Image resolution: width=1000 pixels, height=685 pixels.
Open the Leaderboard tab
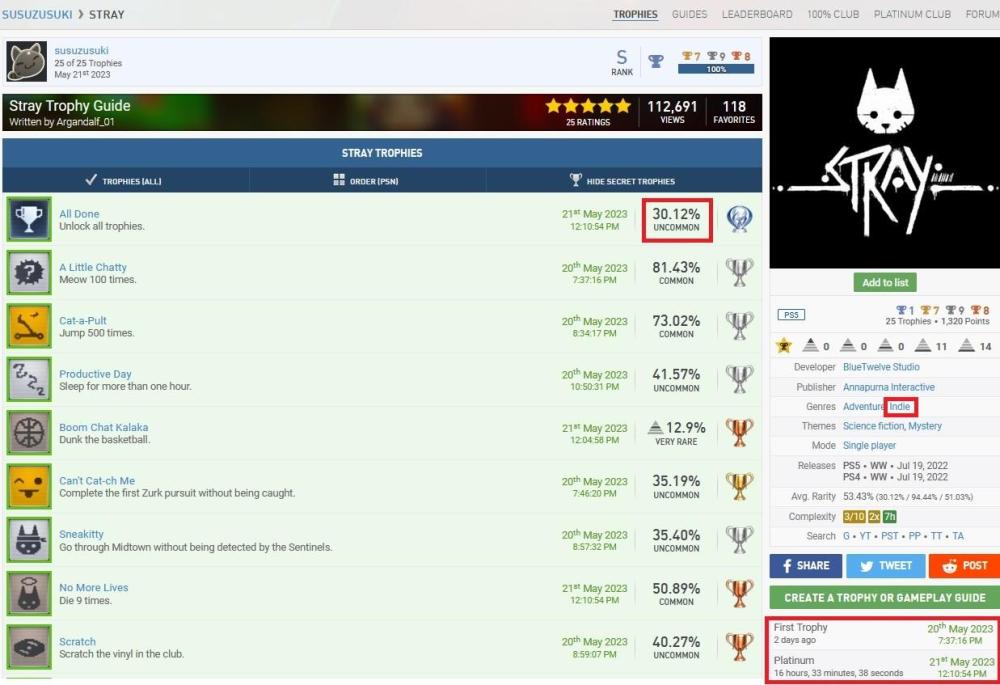click(757, 14)
